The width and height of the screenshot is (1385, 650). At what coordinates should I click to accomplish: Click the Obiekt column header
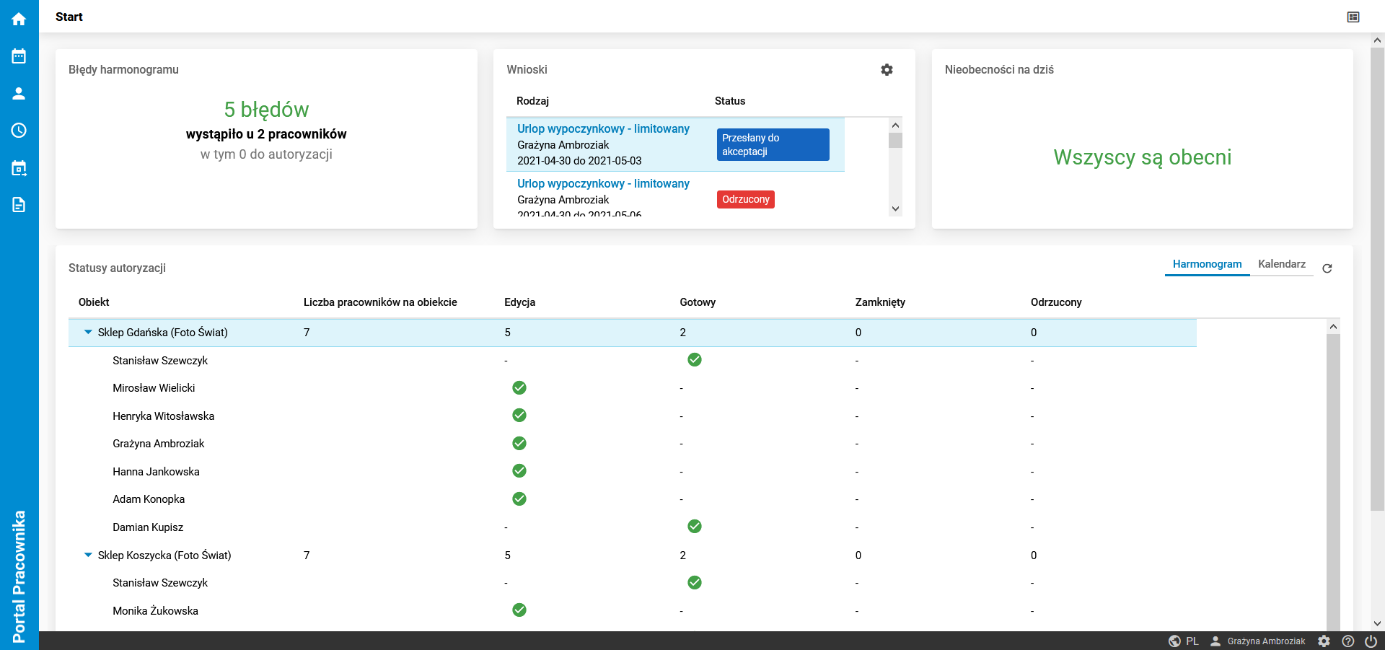coord(94,302)
